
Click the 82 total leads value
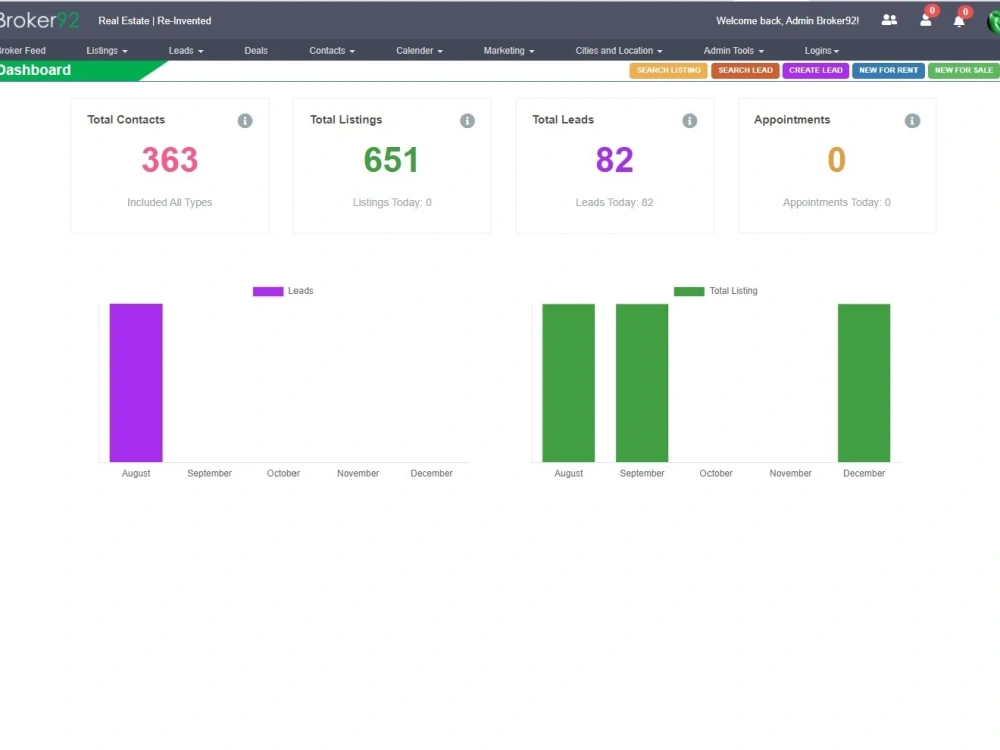click(x=614, y=159)
